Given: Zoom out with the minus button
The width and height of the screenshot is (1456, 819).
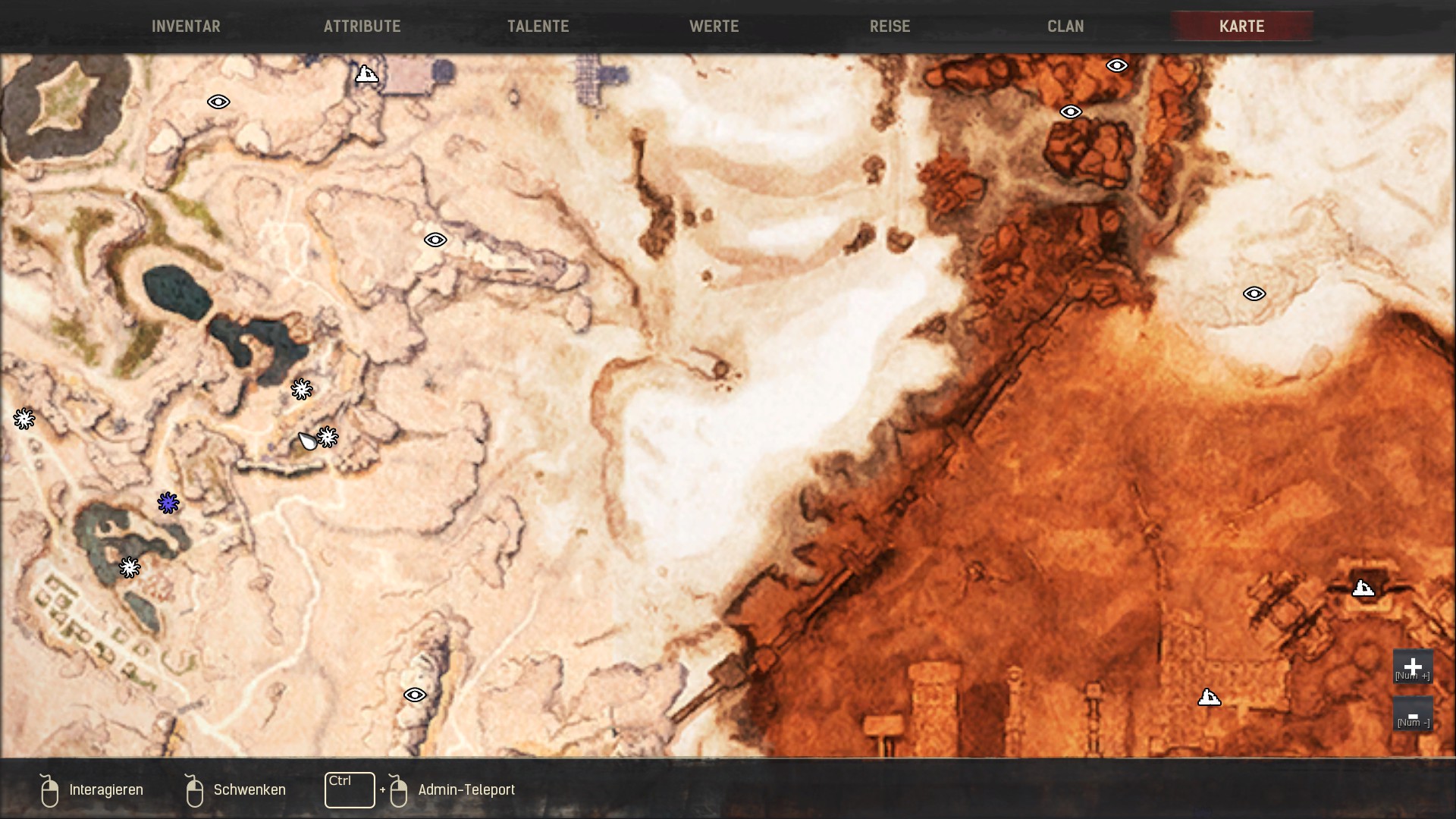Looking at the screenshot, I should pos(1412,714).
